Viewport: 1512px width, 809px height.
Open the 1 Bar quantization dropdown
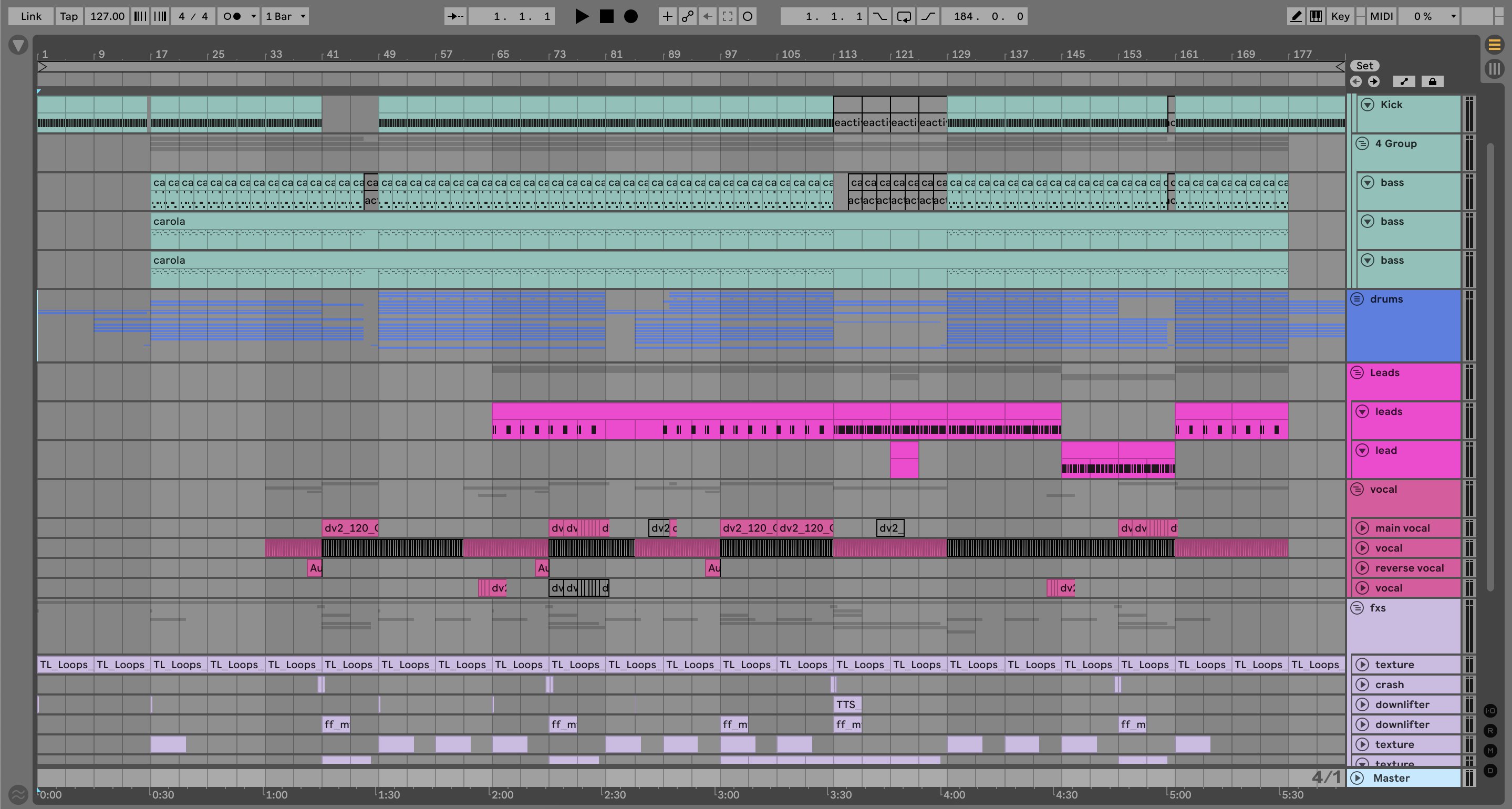tap(285, 16)
